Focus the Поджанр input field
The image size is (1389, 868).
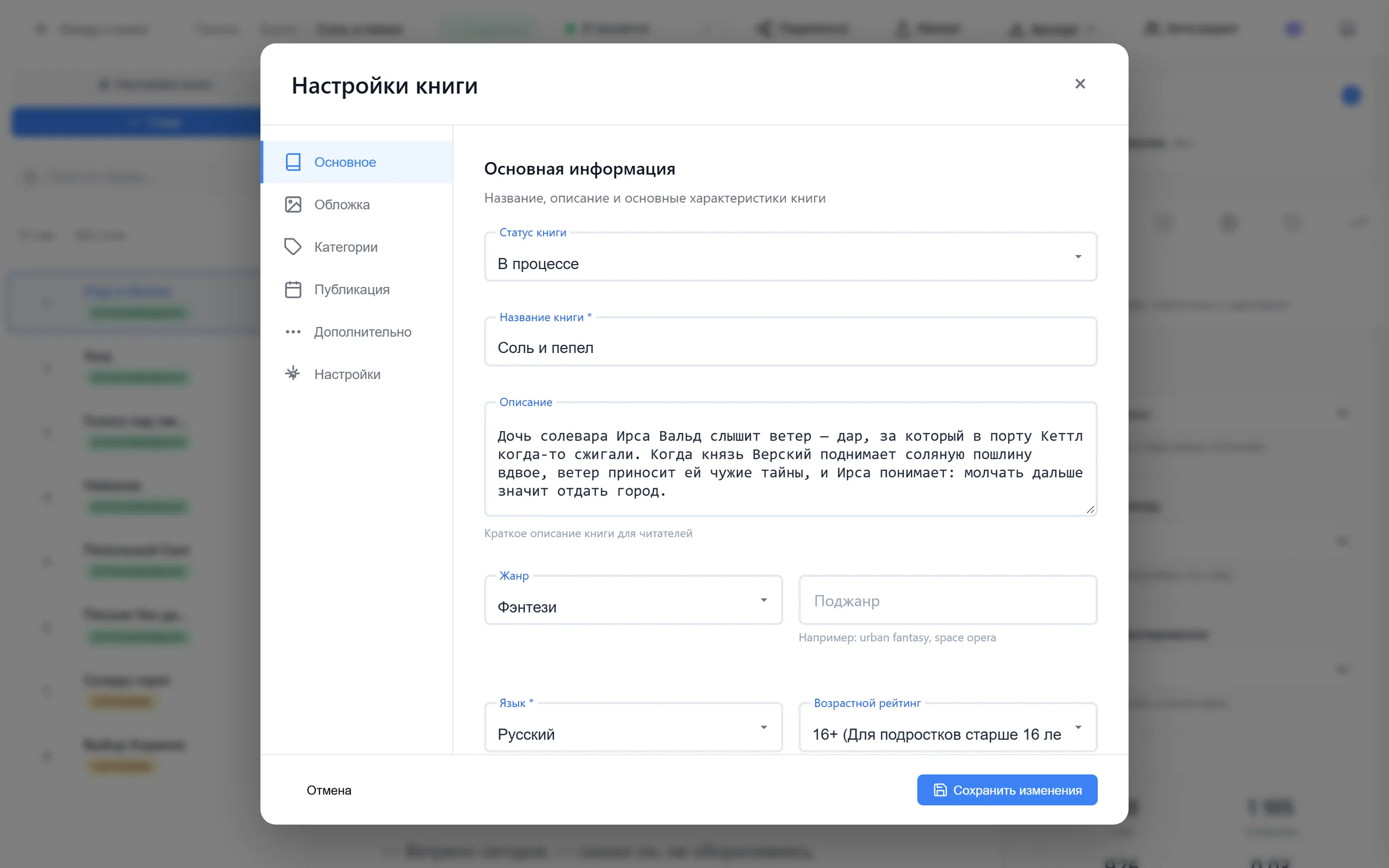click(x=948, y=600)
